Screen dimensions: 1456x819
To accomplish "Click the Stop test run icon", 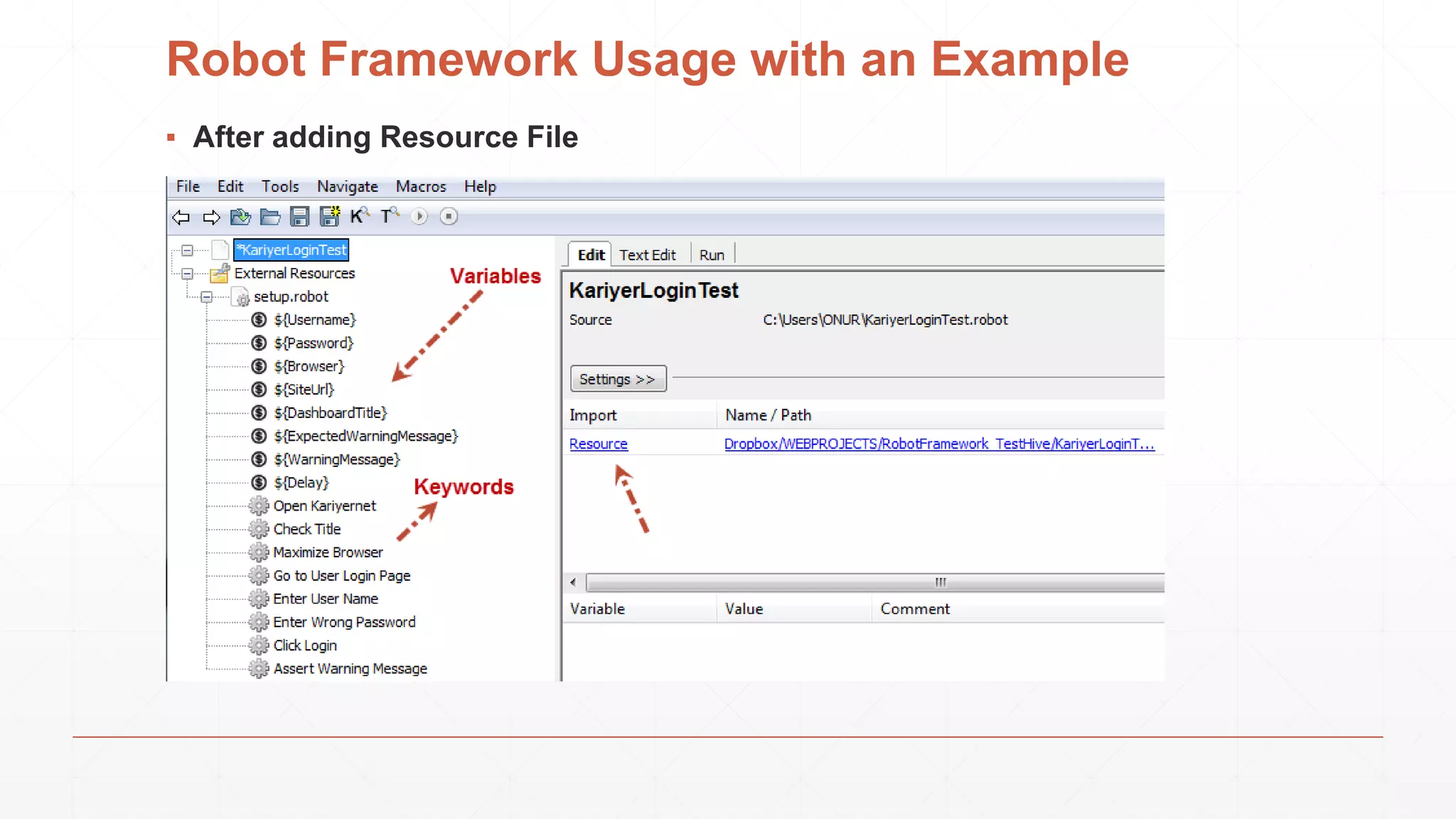I will (449, 216).
